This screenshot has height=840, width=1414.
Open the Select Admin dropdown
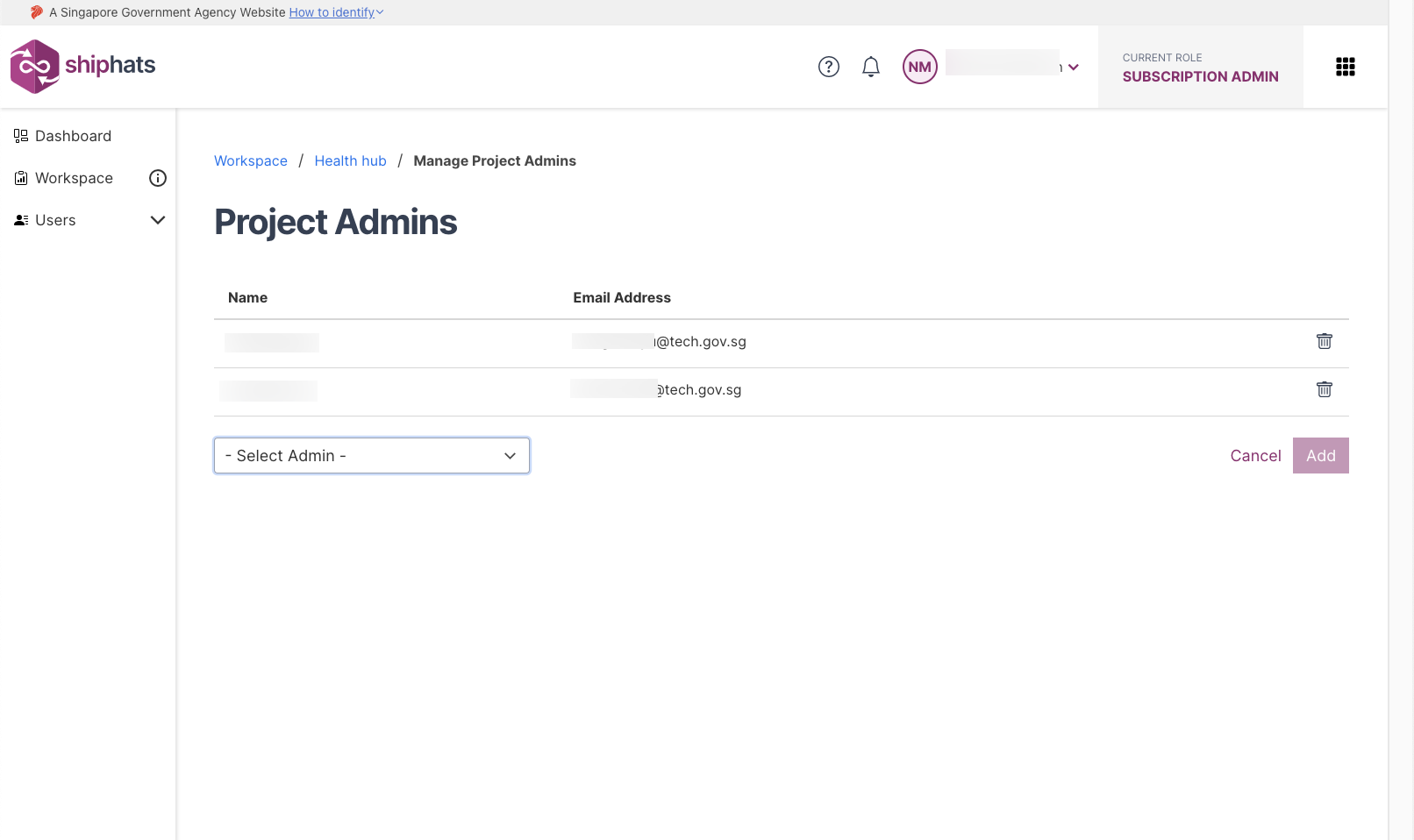pyautogui.click(x=371, y=456)
